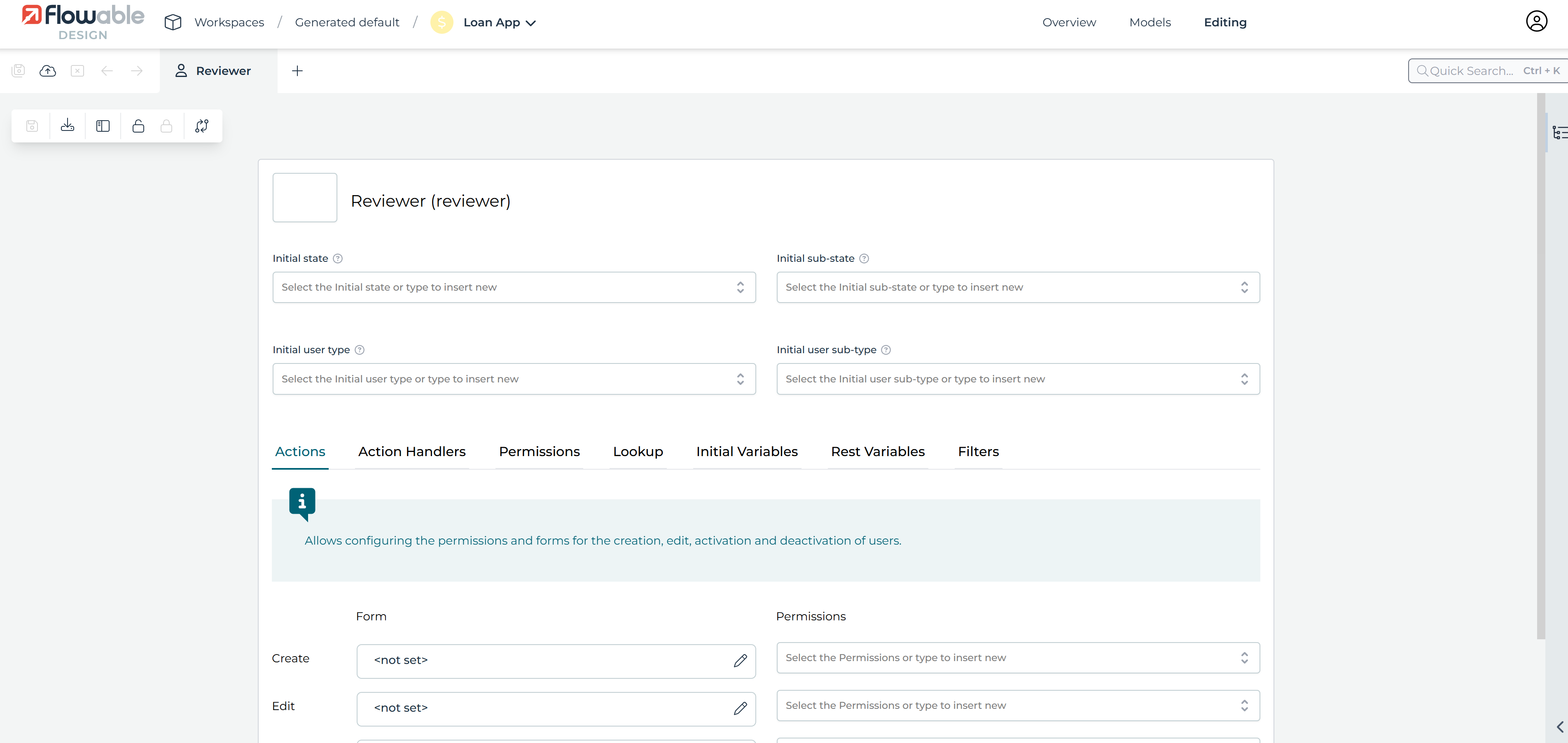Open the Initial state dropdown
The image size is (1568, 743).
514,287
